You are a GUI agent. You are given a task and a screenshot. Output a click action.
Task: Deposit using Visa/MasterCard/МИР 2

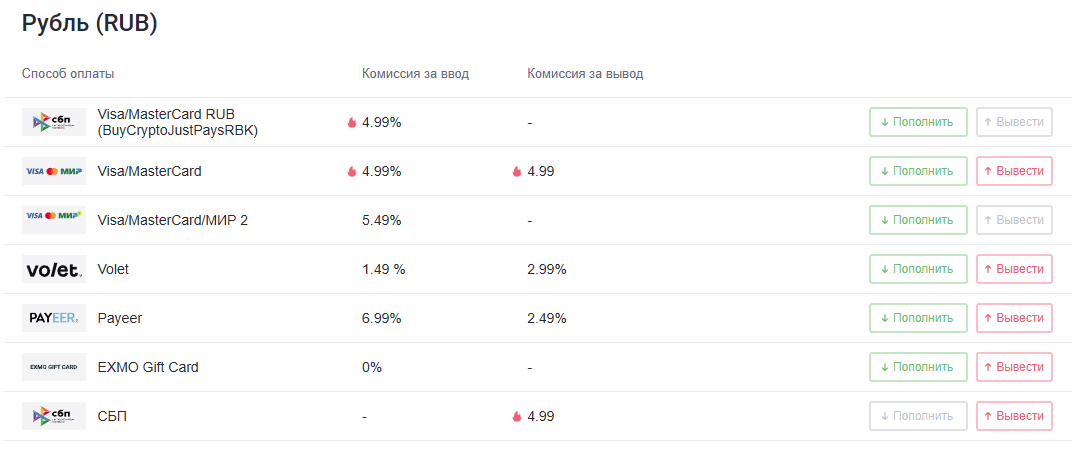[x=918, y=220]
